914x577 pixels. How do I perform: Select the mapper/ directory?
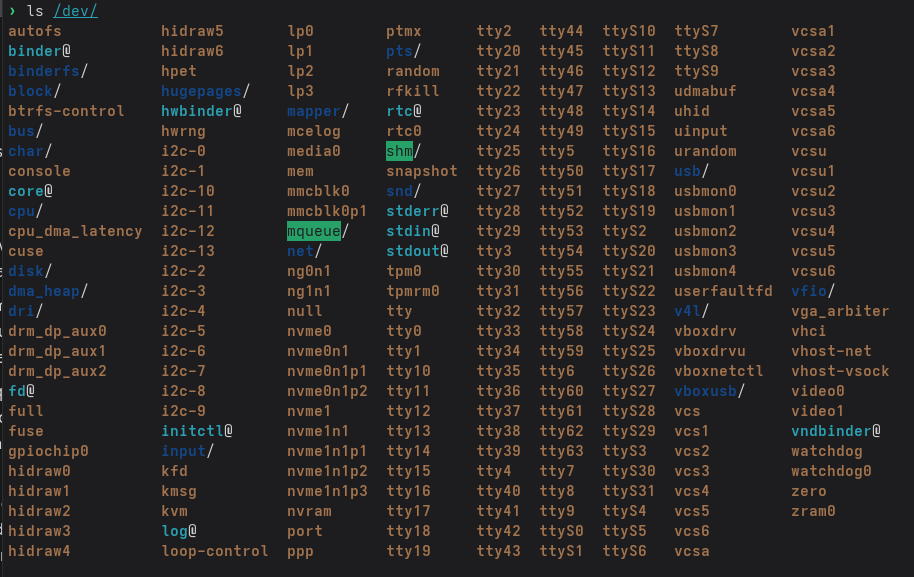318,111
